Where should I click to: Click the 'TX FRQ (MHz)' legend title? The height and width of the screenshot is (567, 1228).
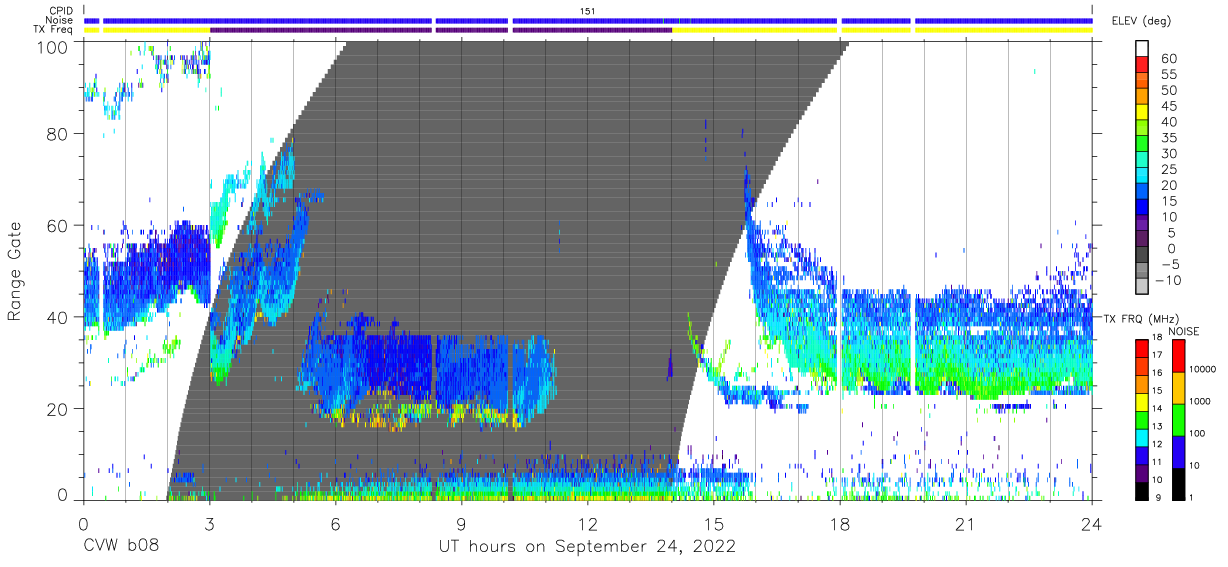pos(1140,319)
